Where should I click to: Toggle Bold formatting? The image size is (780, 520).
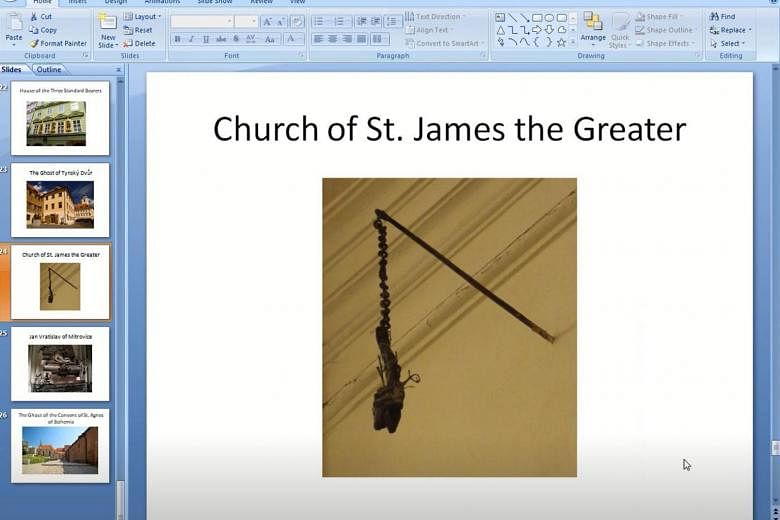(x=178, y=39)
